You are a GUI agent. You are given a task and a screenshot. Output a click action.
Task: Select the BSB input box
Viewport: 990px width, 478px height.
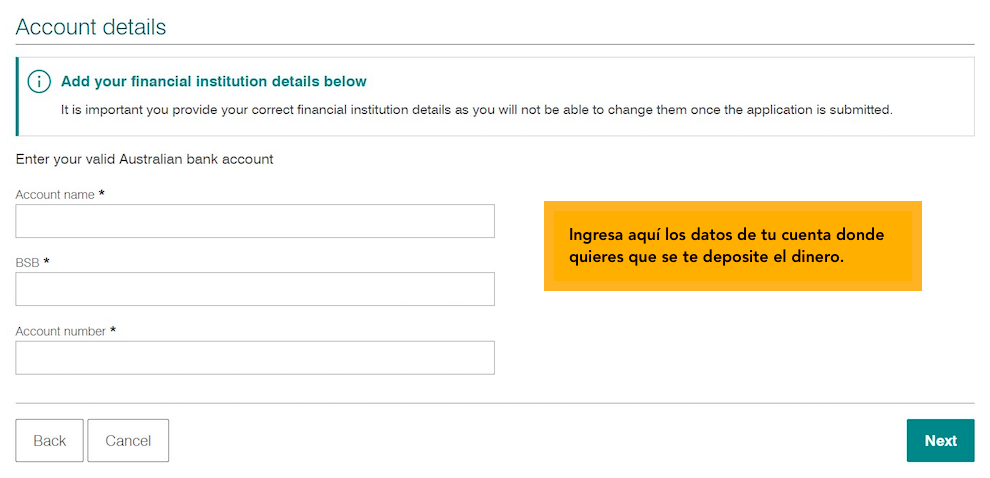[x=255, y=289]
